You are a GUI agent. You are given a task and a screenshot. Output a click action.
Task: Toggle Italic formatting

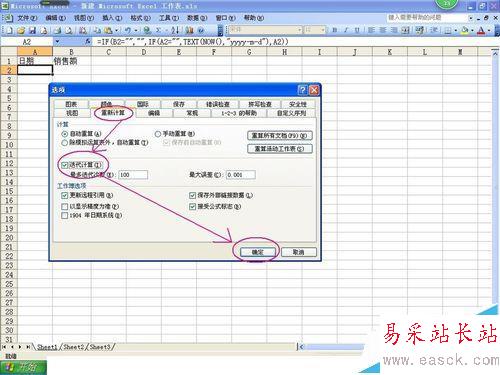346,30
